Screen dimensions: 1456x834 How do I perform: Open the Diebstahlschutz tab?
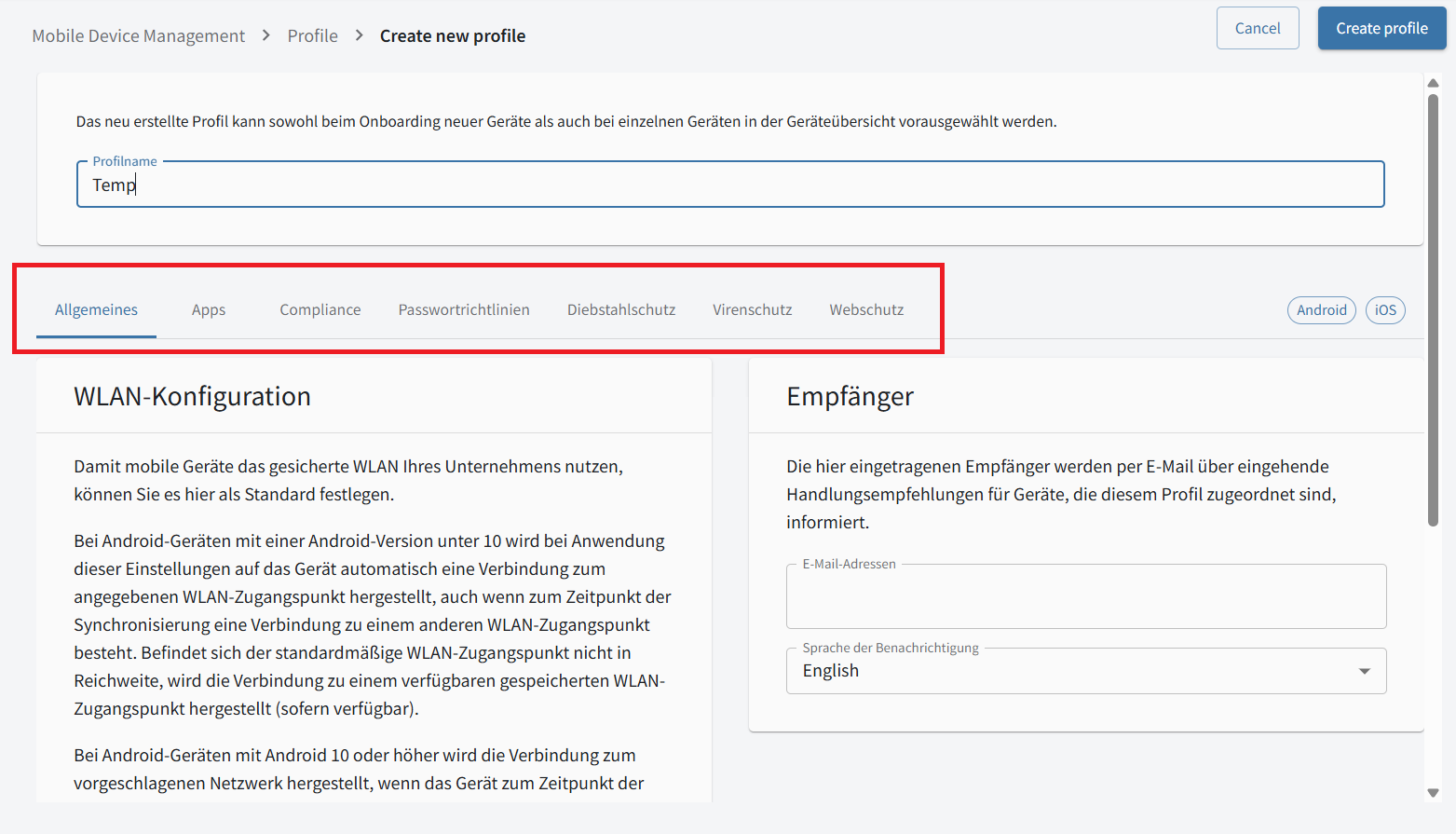[621, 309]
